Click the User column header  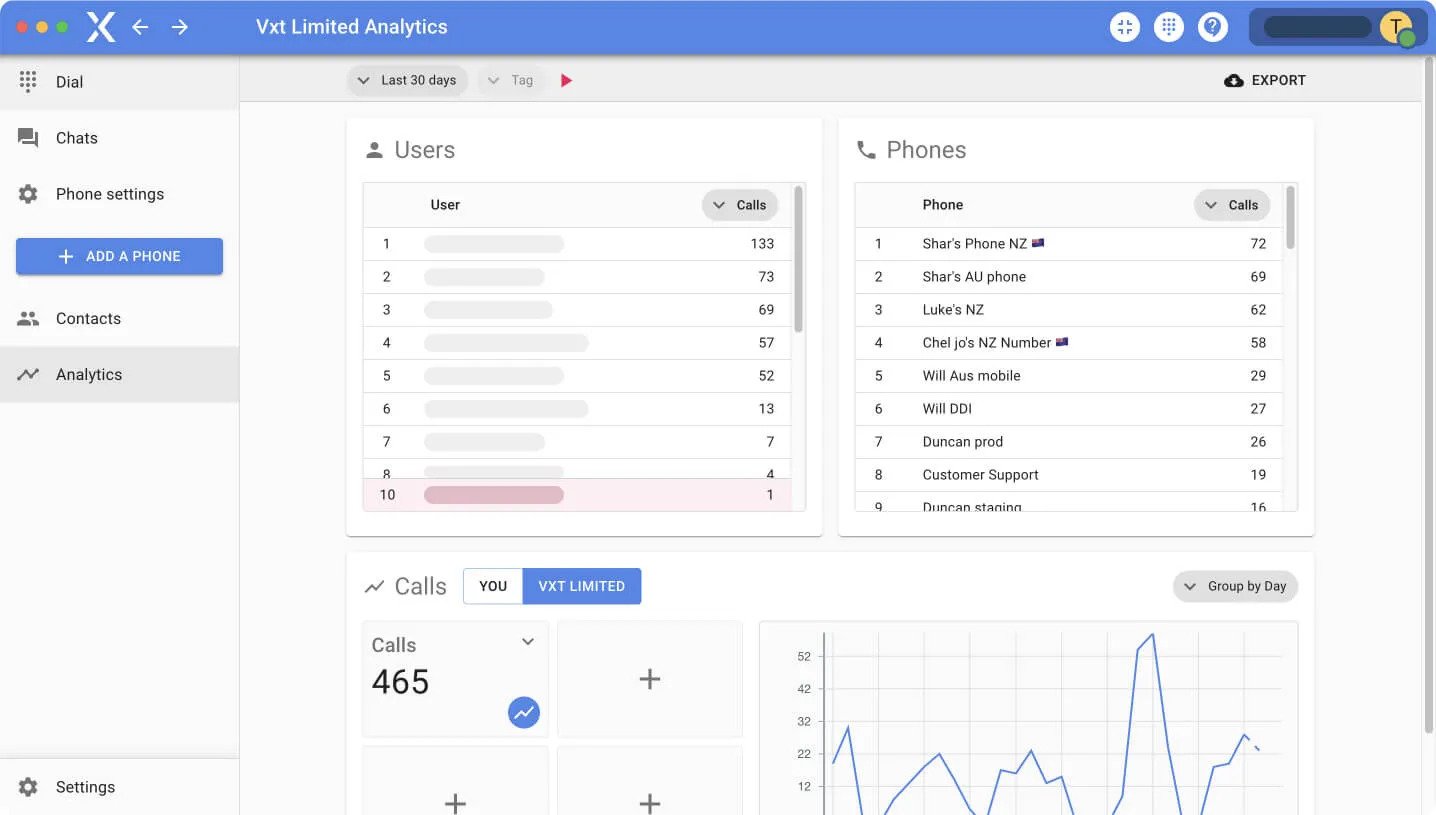445,205
